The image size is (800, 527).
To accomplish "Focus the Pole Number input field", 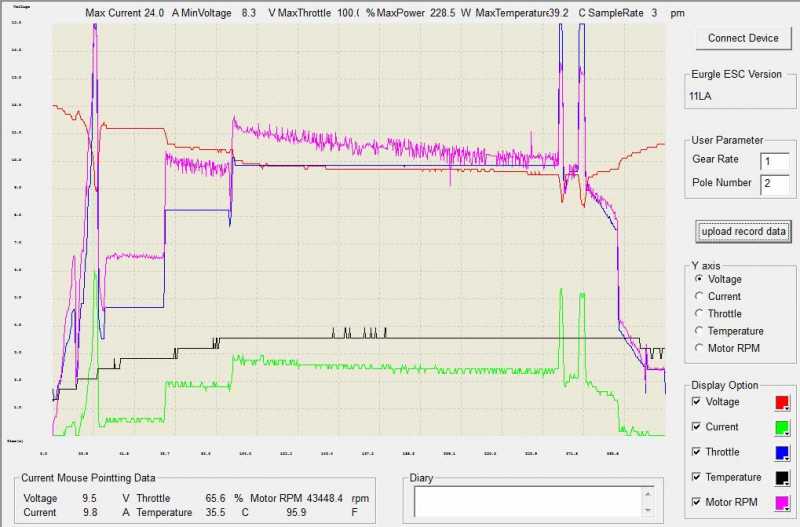I will click(774, 184).
